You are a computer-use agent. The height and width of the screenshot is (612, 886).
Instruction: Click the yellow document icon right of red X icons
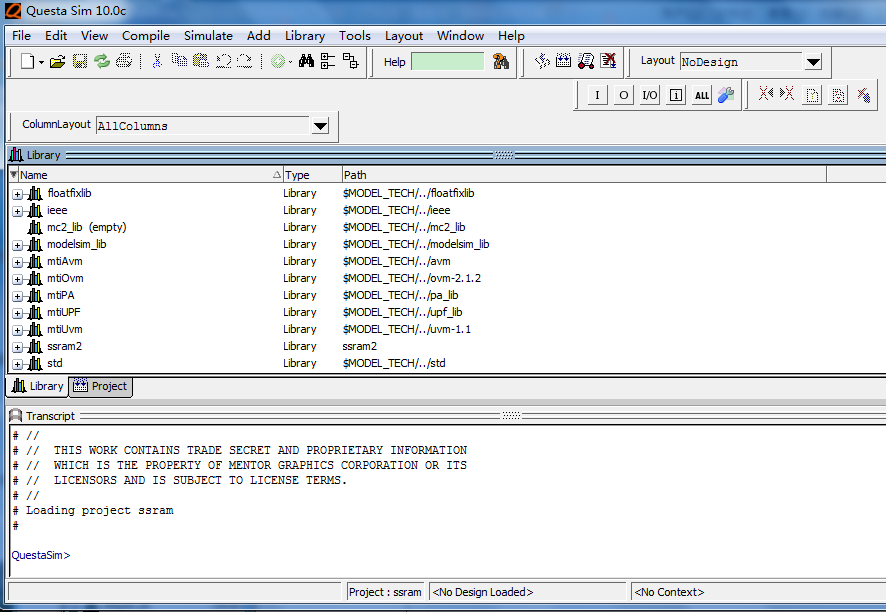(812, 95)
